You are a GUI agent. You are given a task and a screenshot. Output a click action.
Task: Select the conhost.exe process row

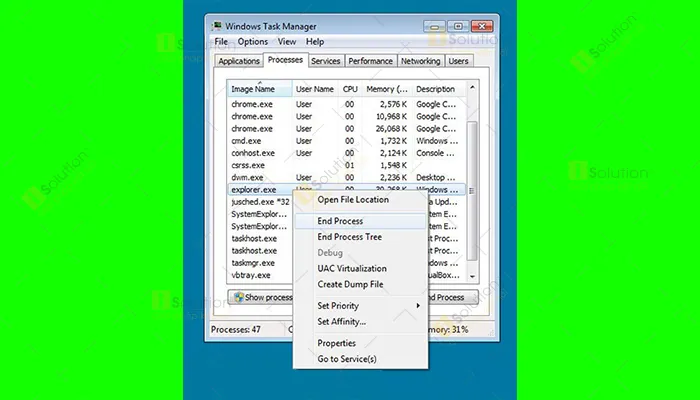coord(346,153)
